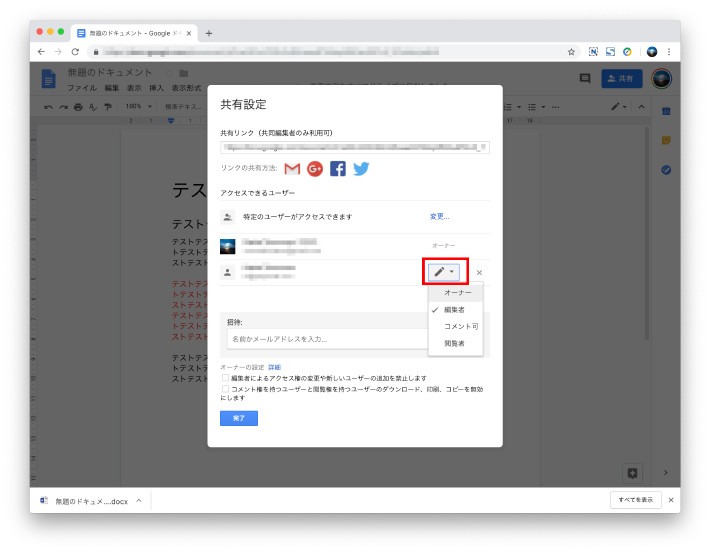Bookmark this page with the star icon

click(x=571, y=52)
